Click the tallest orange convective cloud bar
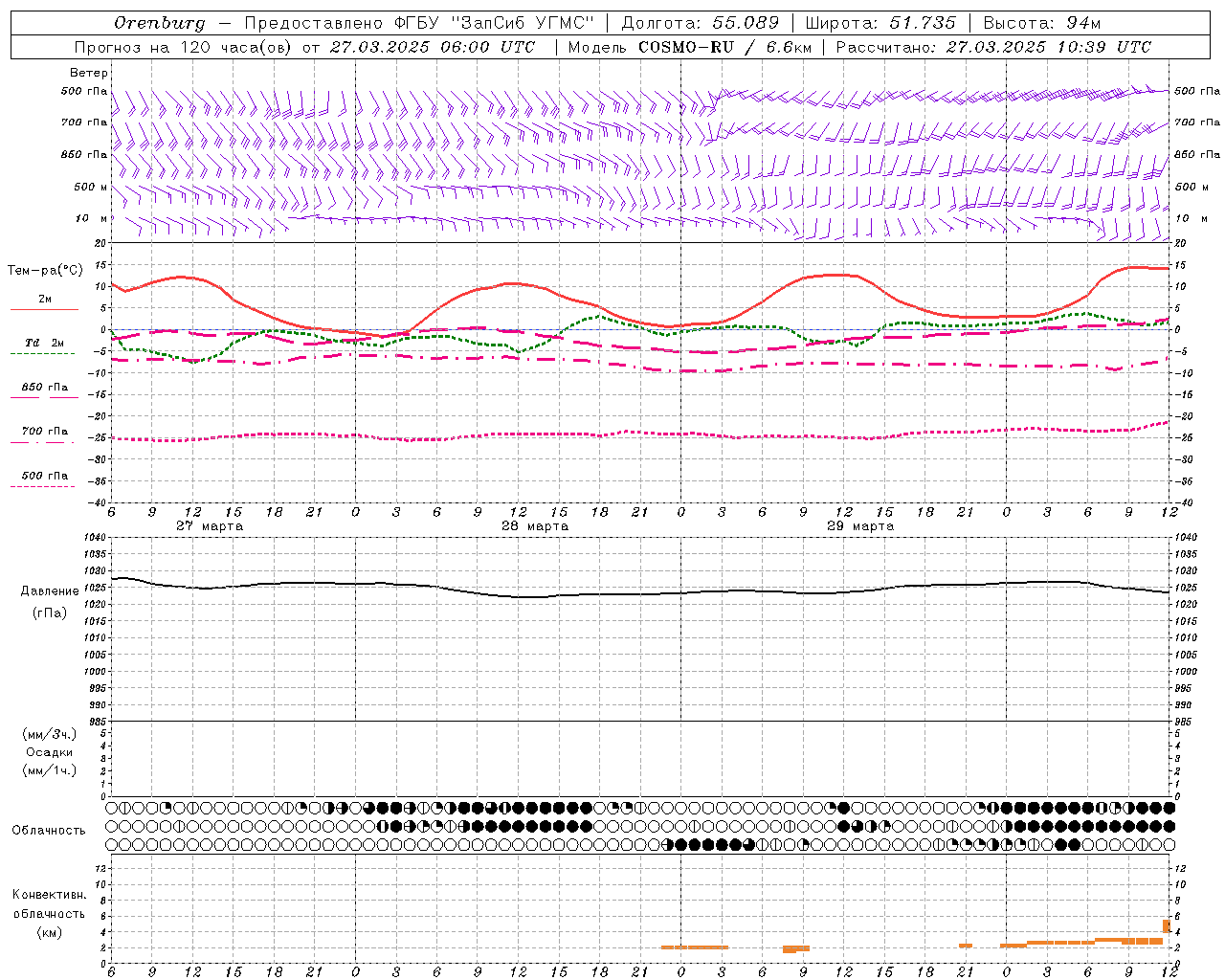Viewport: 1225px width, 980px height. 1167,926
